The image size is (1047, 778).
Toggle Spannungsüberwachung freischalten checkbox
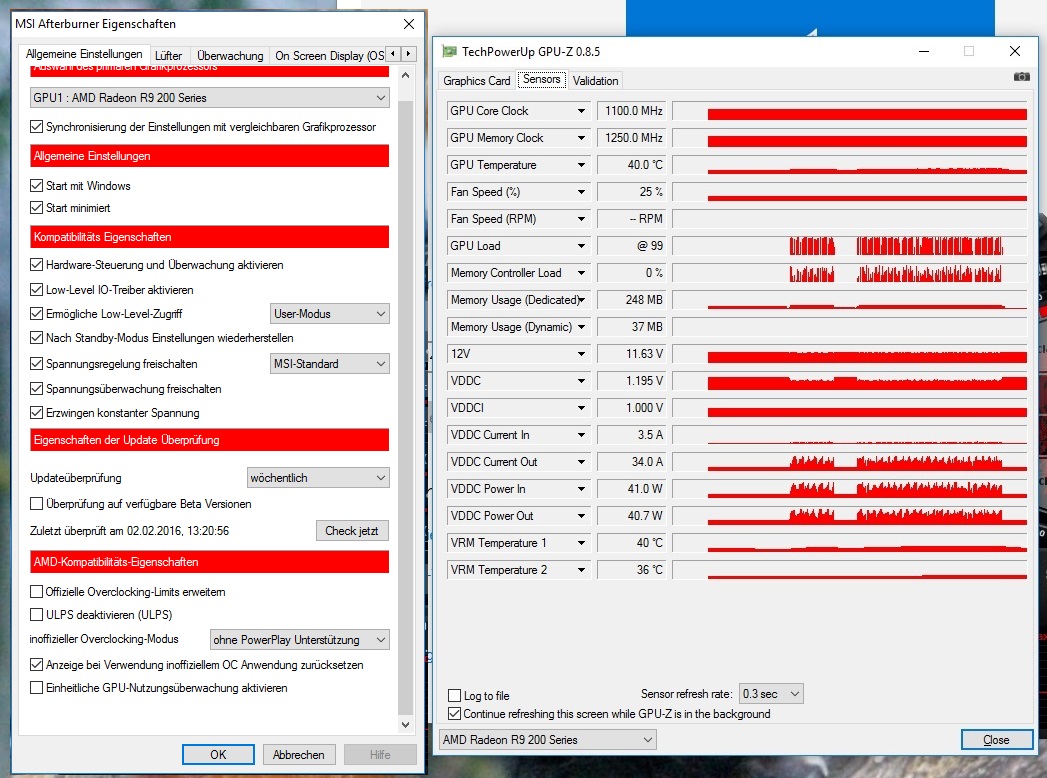[37, 388]
